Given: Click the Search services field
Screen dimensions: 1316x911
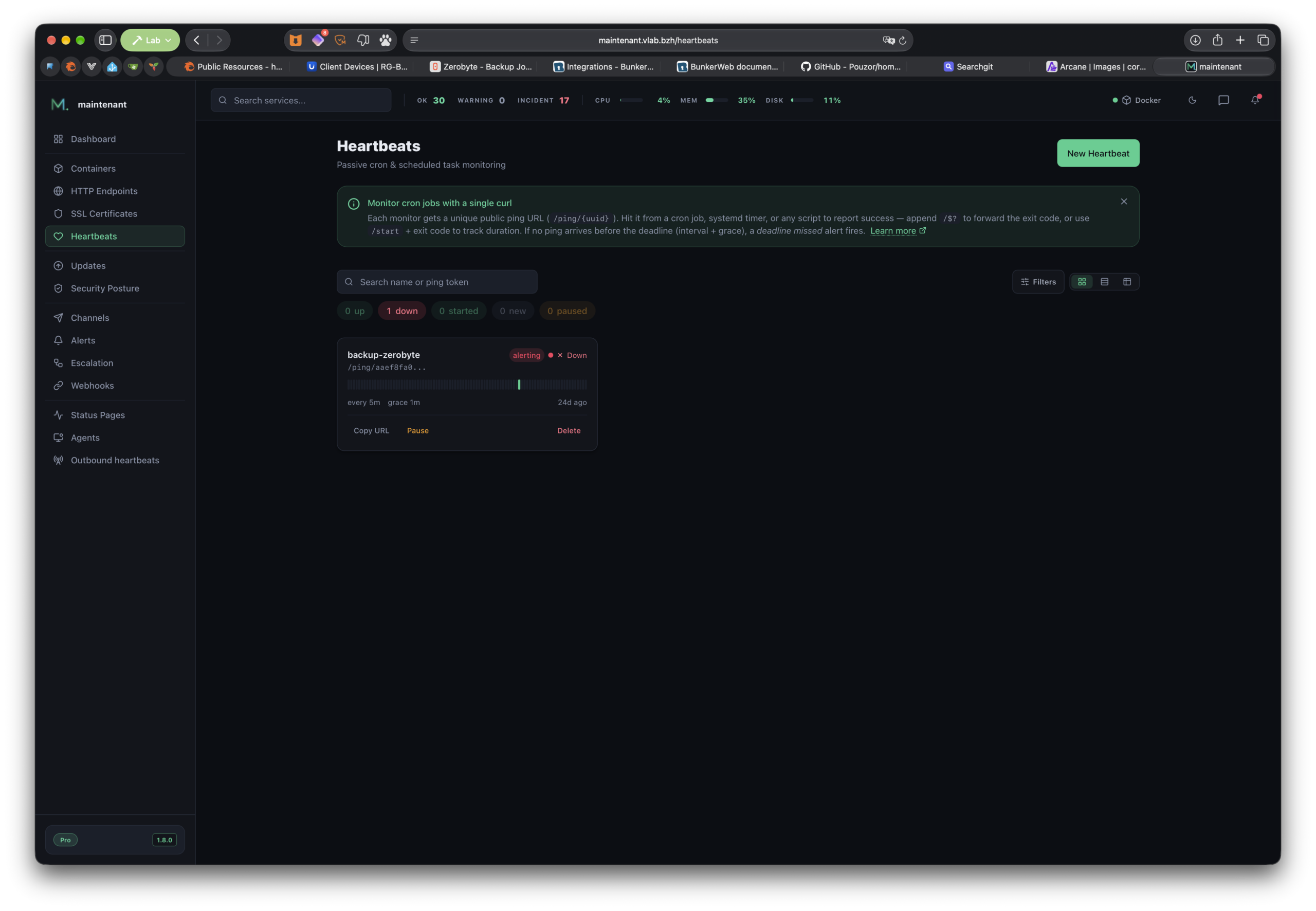Looking at the screenshot, I should [x=301, y=100].
